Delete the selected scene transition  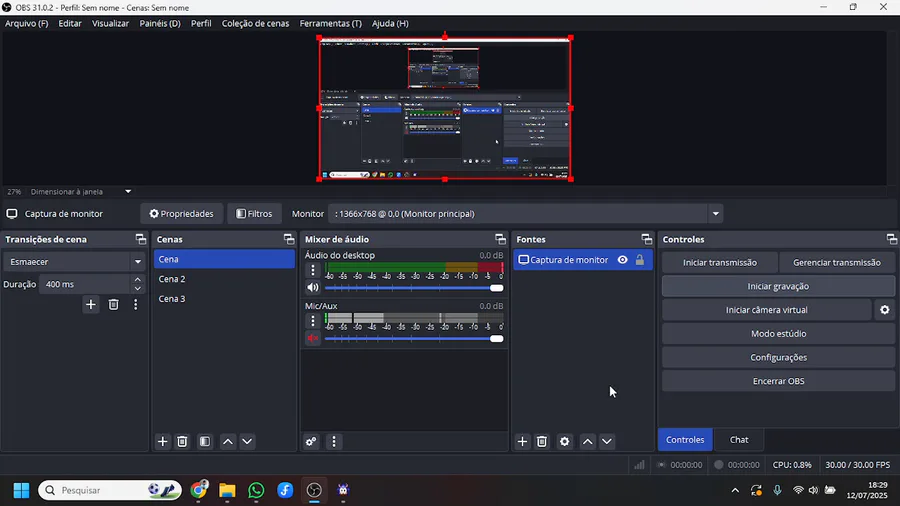coord(114,305)
